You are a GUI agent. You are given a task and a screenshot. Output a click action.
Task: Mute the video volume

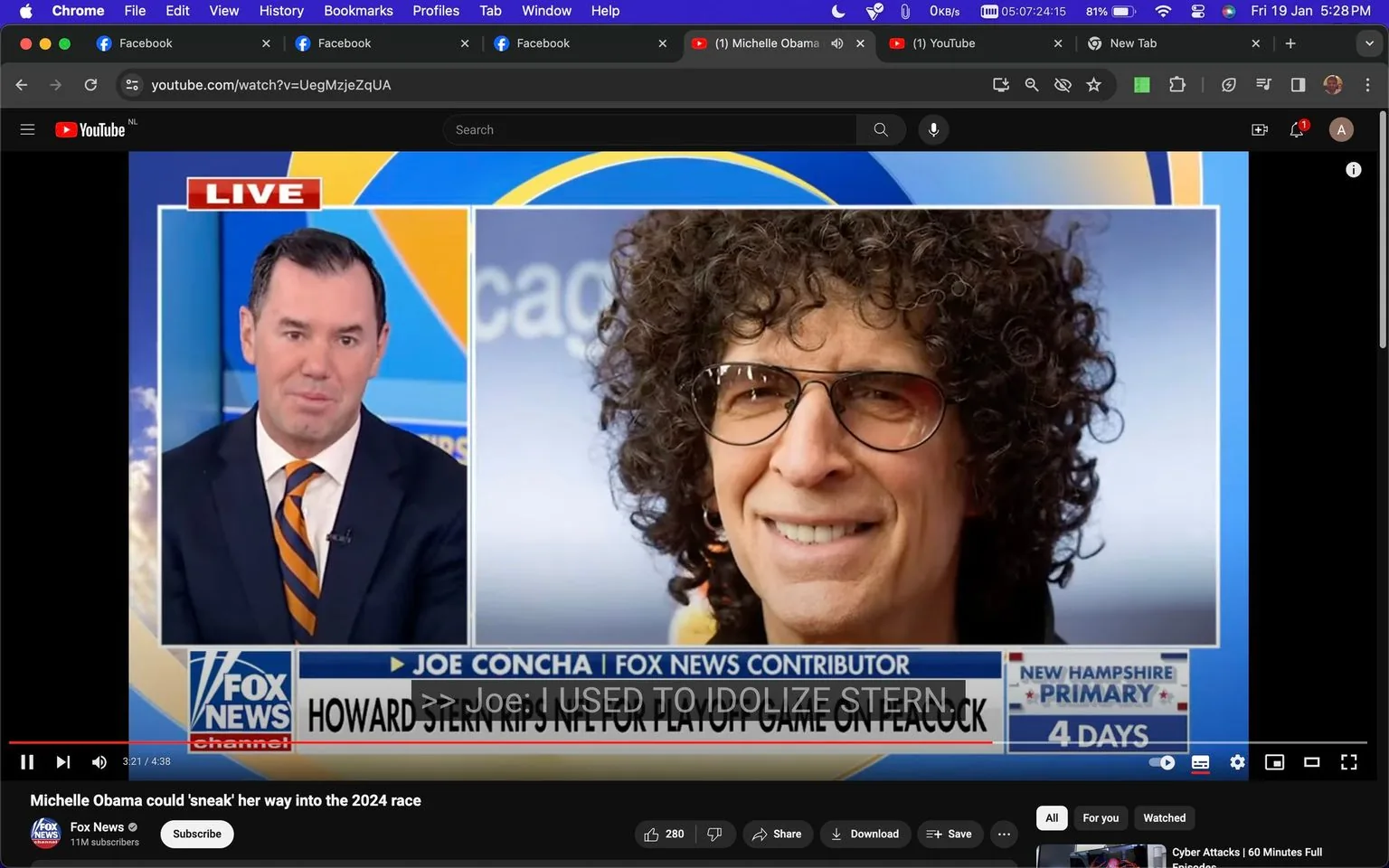point(99,762)
